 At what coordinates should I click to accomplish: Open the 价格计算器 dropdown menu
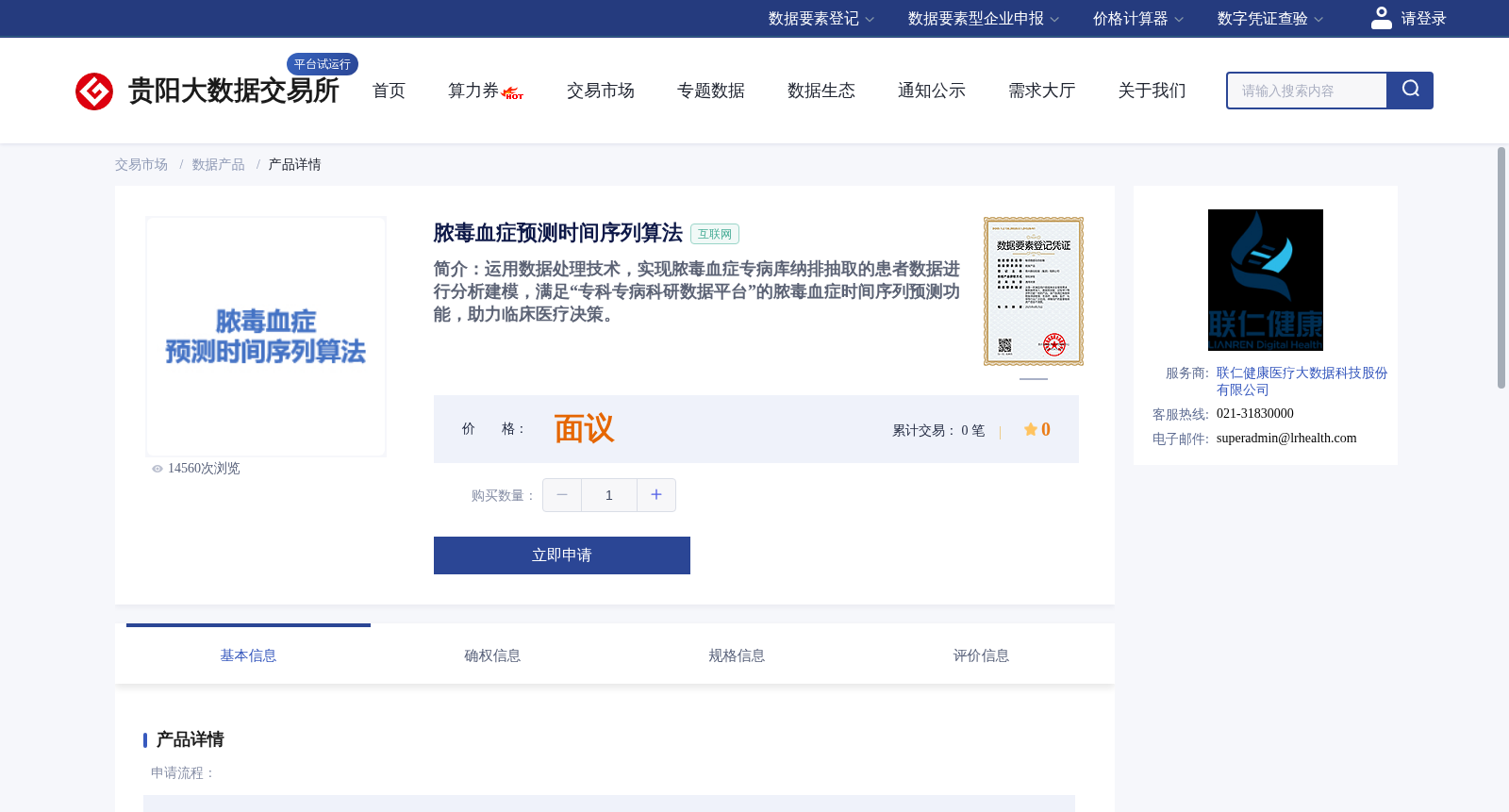[x=1138, y=19]
